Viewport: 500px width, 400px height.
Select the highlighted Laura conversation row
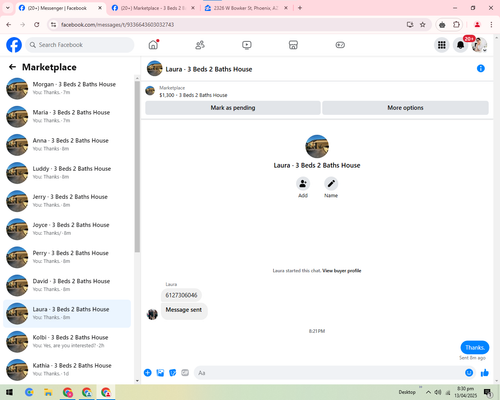point(67,313)
